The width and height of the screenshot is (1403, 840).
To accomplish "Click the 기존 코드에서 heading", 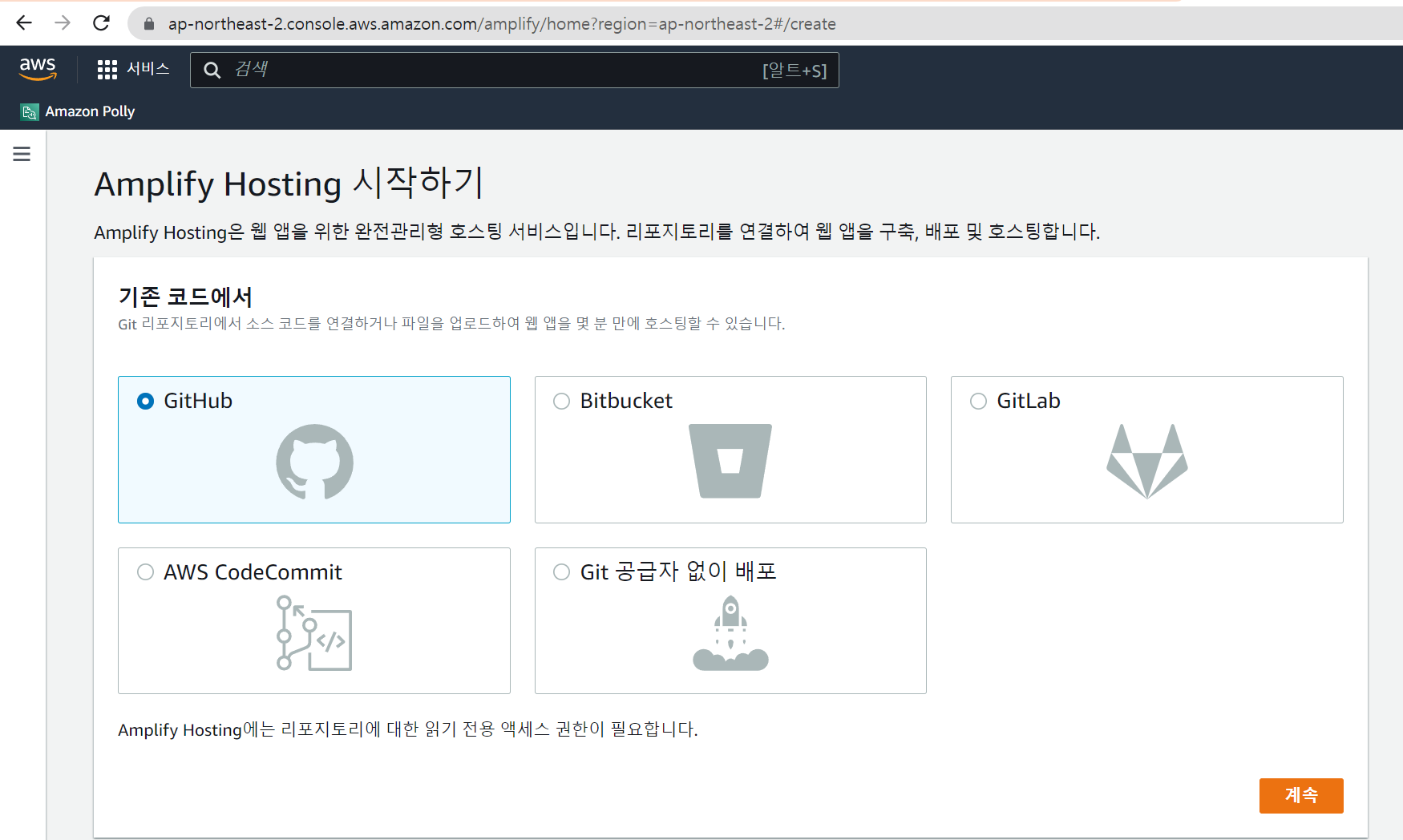I will (185, 297).
